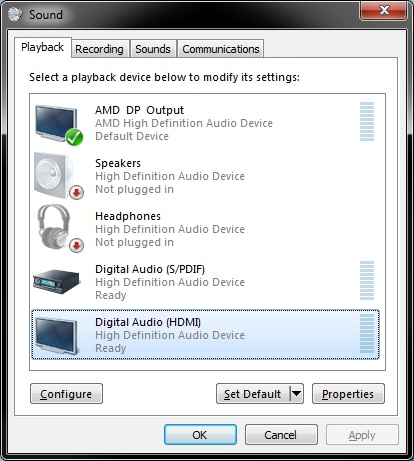Click the greyed-out Apply button

point(362,435)
